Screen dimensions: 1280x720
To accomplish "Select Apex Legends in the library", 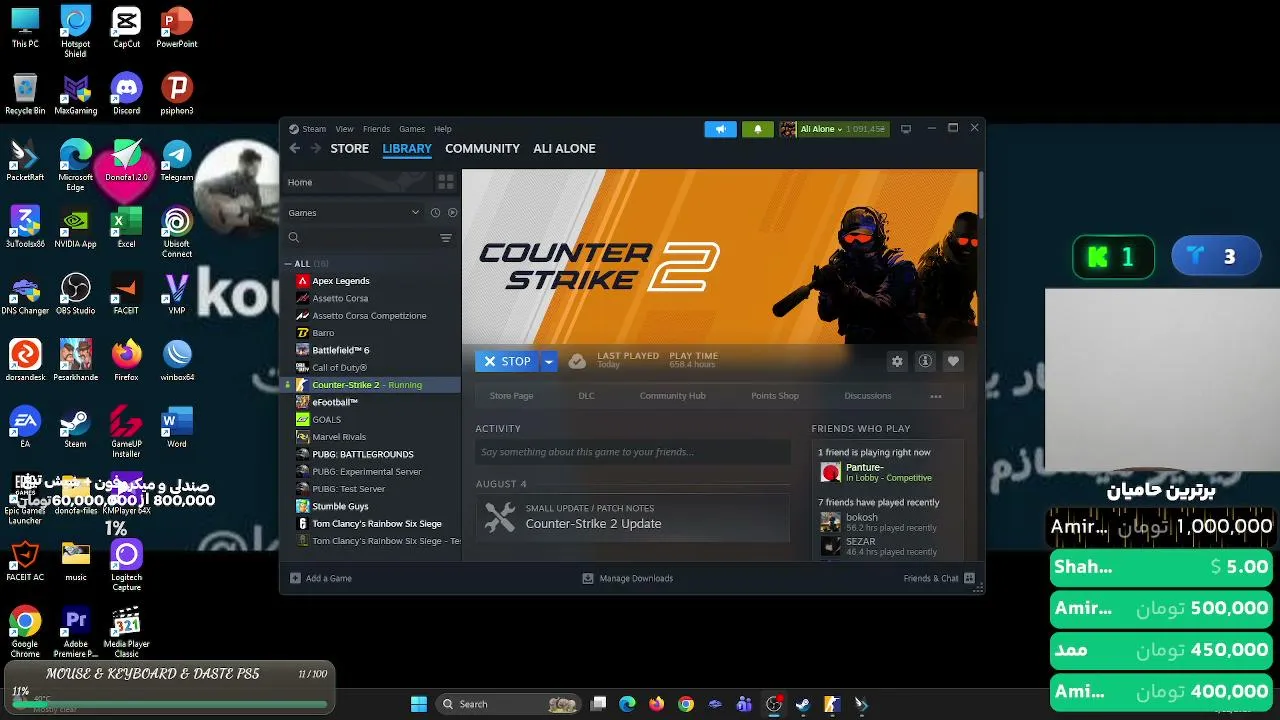I will pos(341,281).
